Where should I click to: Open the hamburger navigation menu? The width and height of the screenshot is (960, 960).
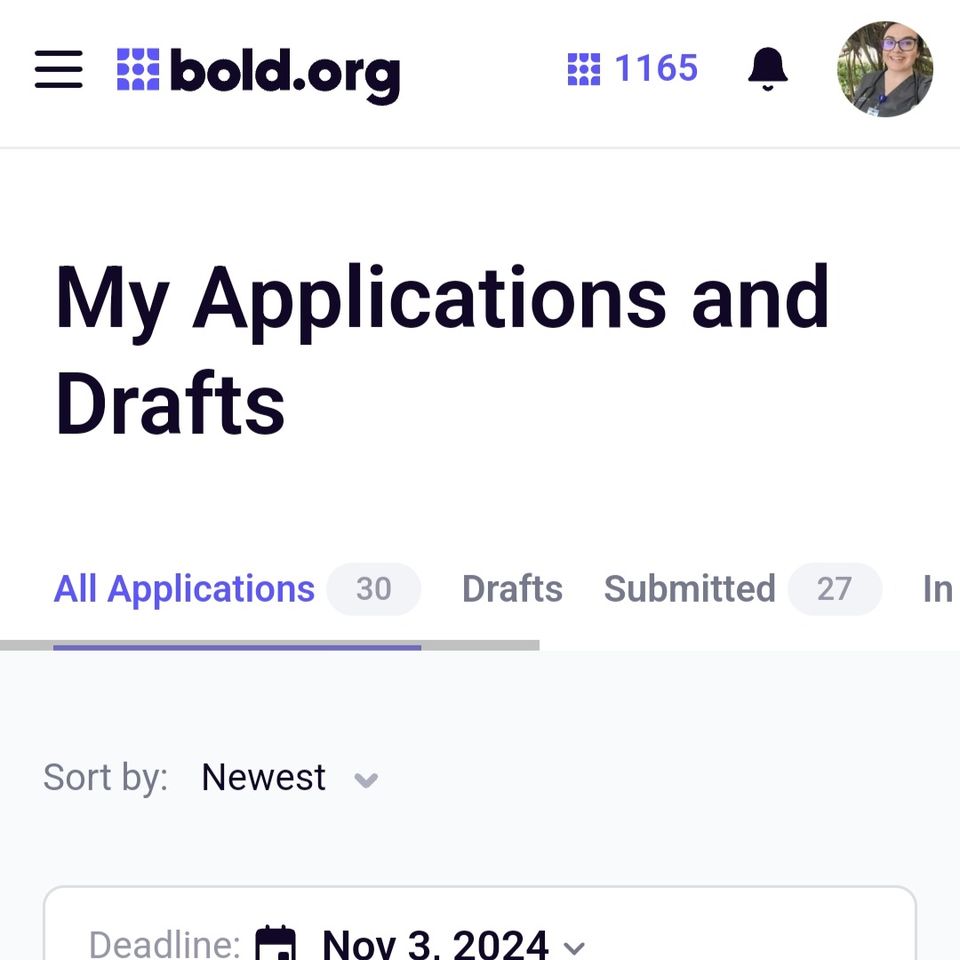click(x=59, y=69)
